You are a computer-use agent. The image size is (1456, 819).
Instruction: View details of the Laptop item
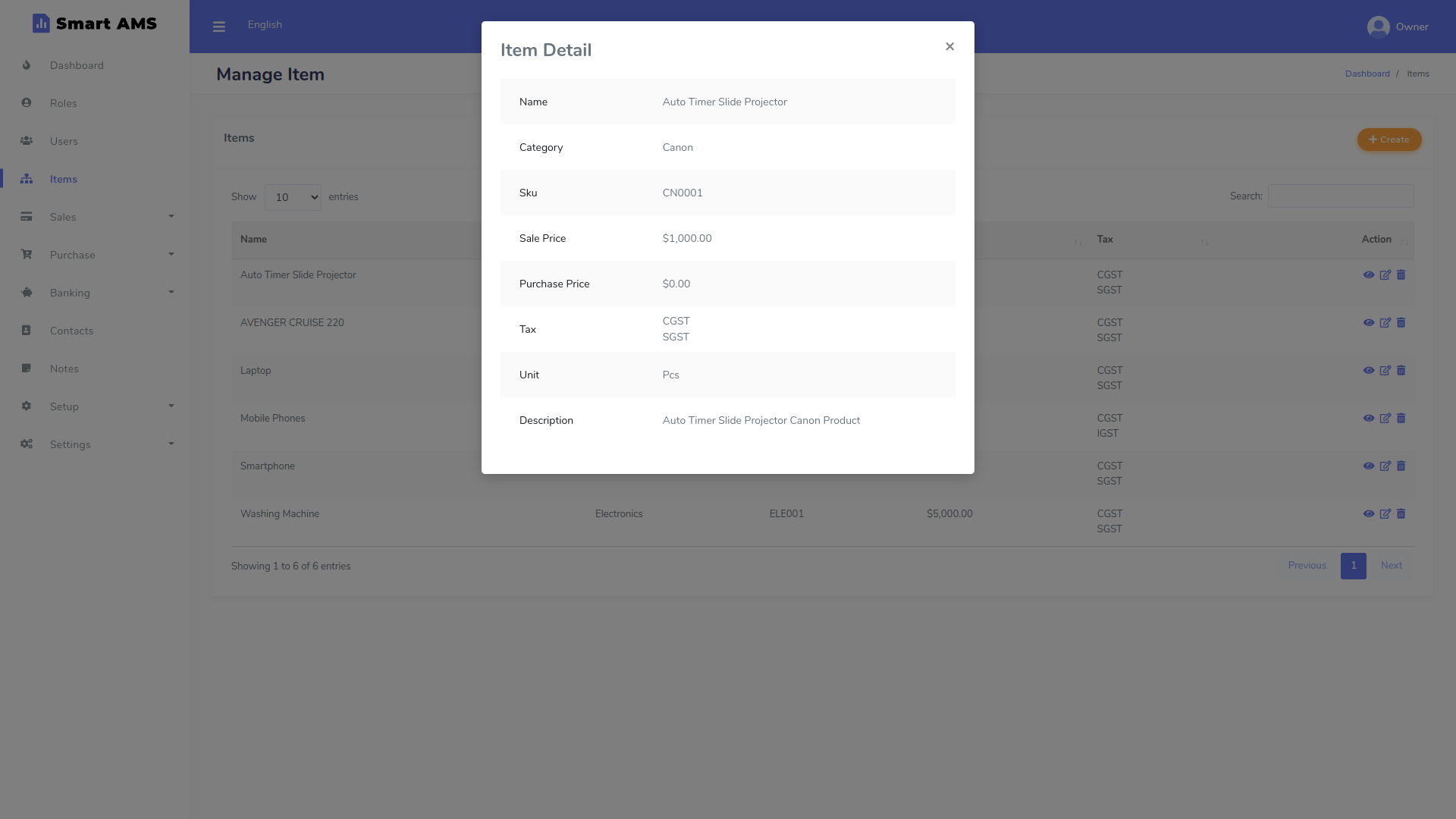tap(1370, 371)
